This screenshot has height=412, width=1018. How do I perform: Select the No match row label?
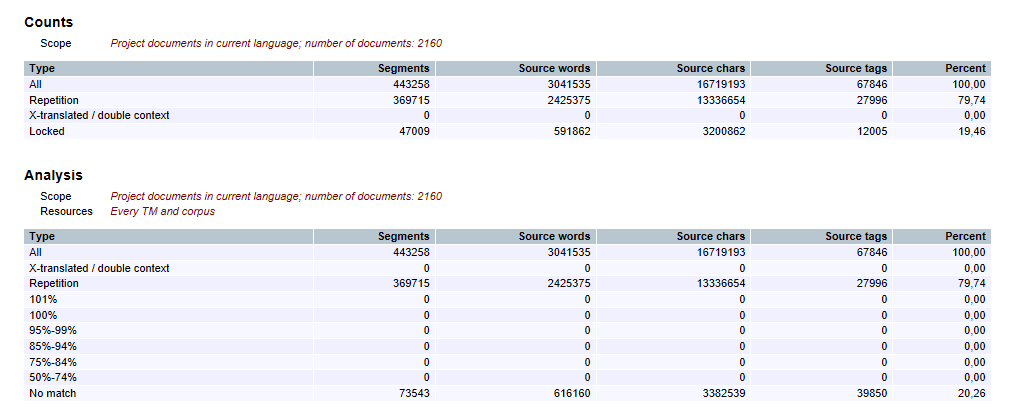pyautogui.click(x=53, y=393)
